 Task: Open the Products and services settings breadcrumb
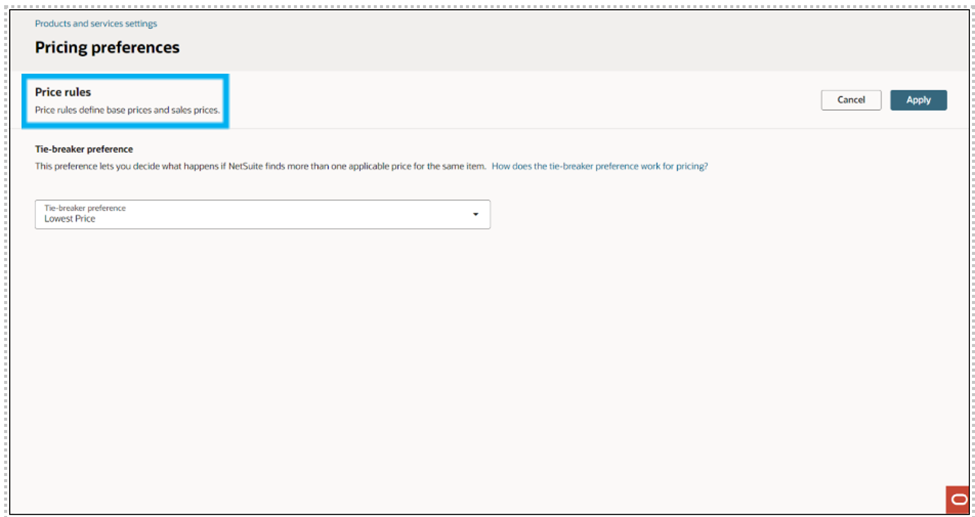click(x=96, y=24)
